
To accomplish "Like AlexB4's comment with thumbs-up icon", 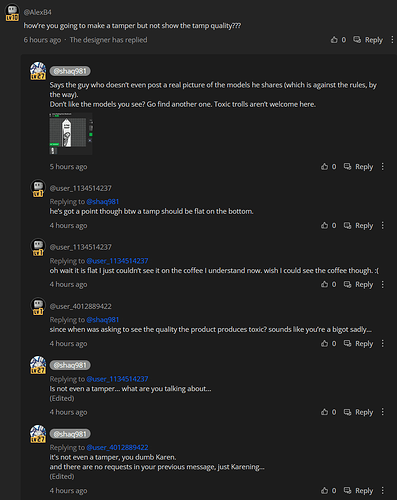I will click(x=334, y=40).
